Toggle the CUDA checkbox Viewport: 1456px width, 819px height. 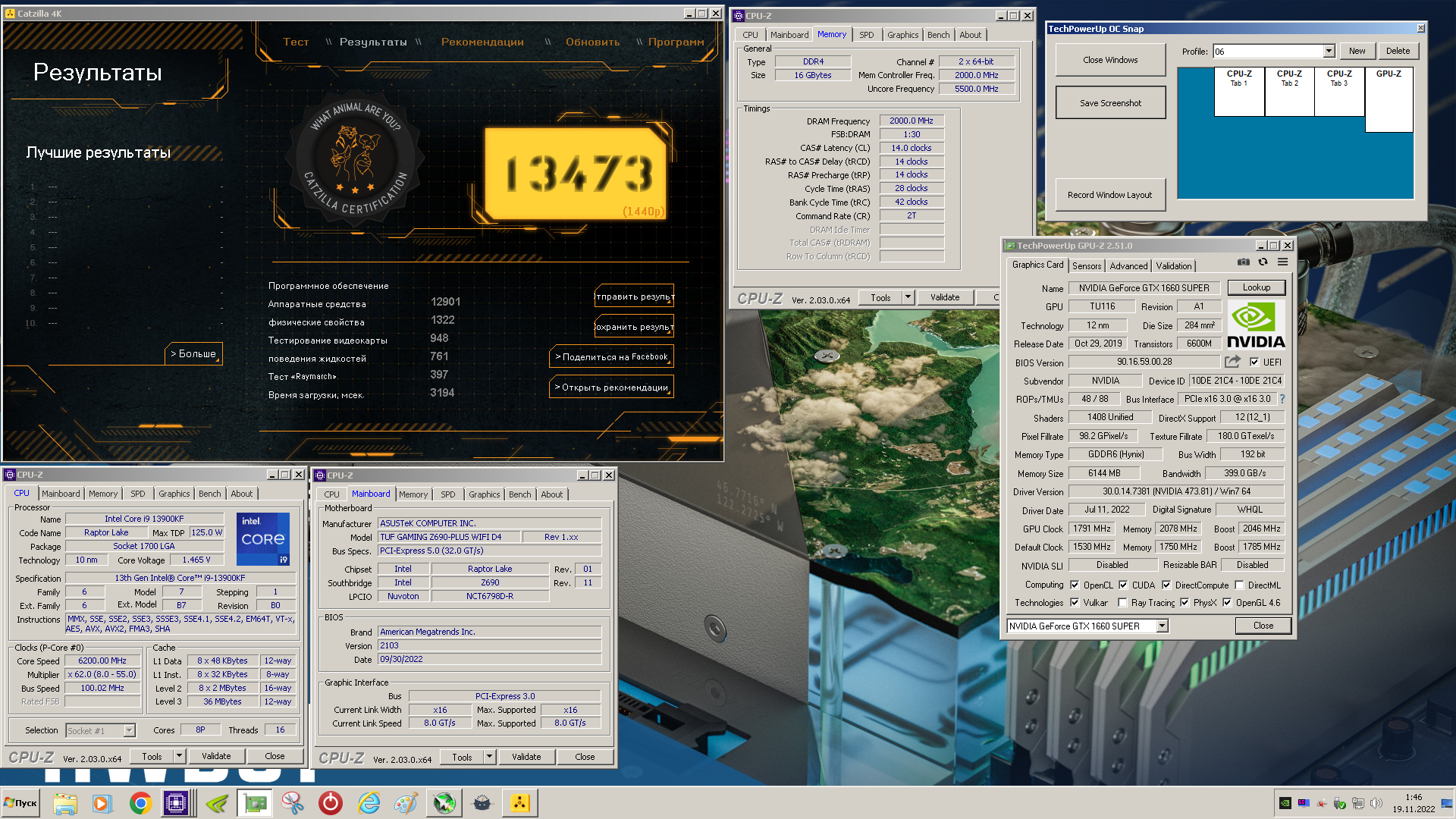1123,585
